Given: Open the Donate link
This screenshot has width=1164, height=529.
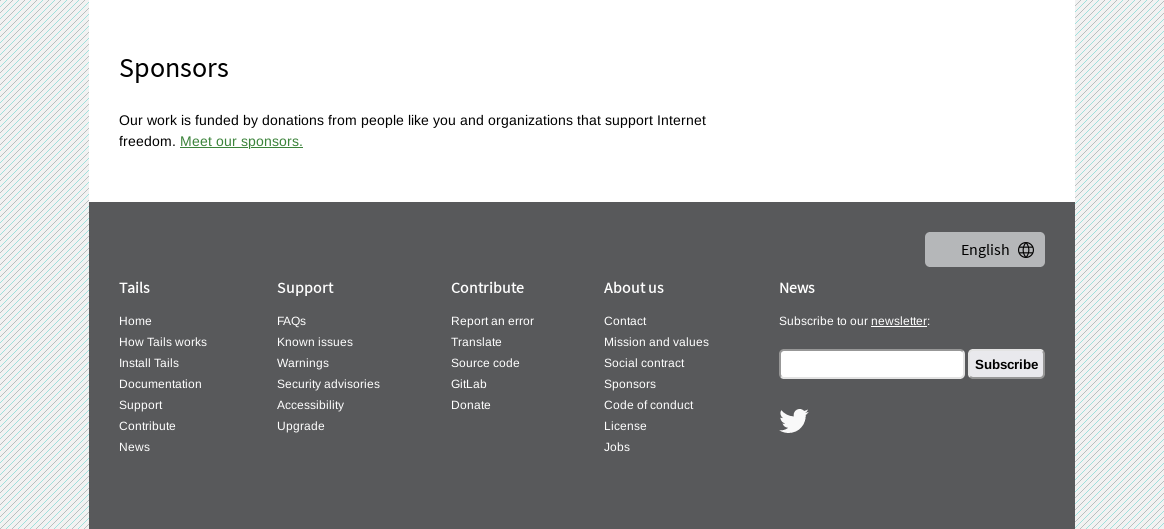Looking at the screenshot, I should (x=471, y=405).
